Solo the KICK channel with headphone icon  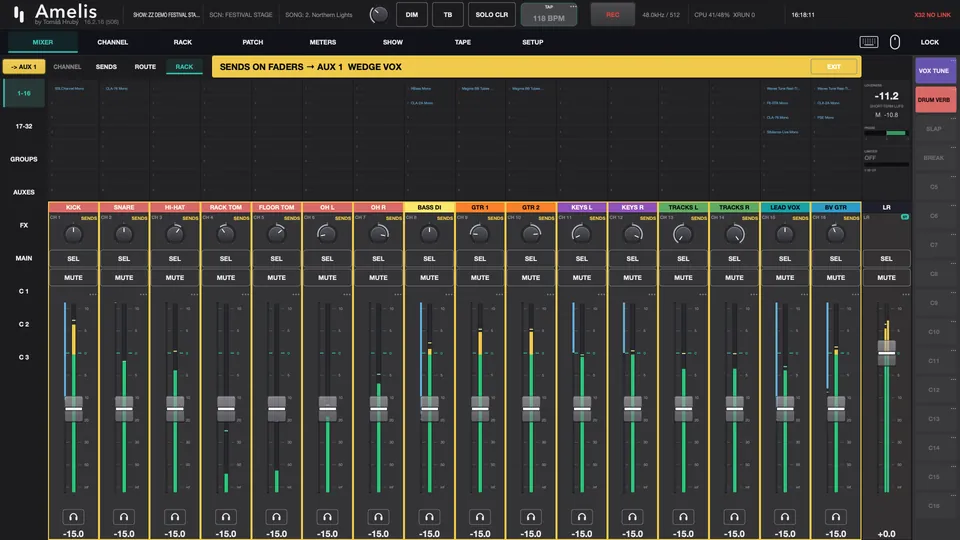click(x=73, y=517)
